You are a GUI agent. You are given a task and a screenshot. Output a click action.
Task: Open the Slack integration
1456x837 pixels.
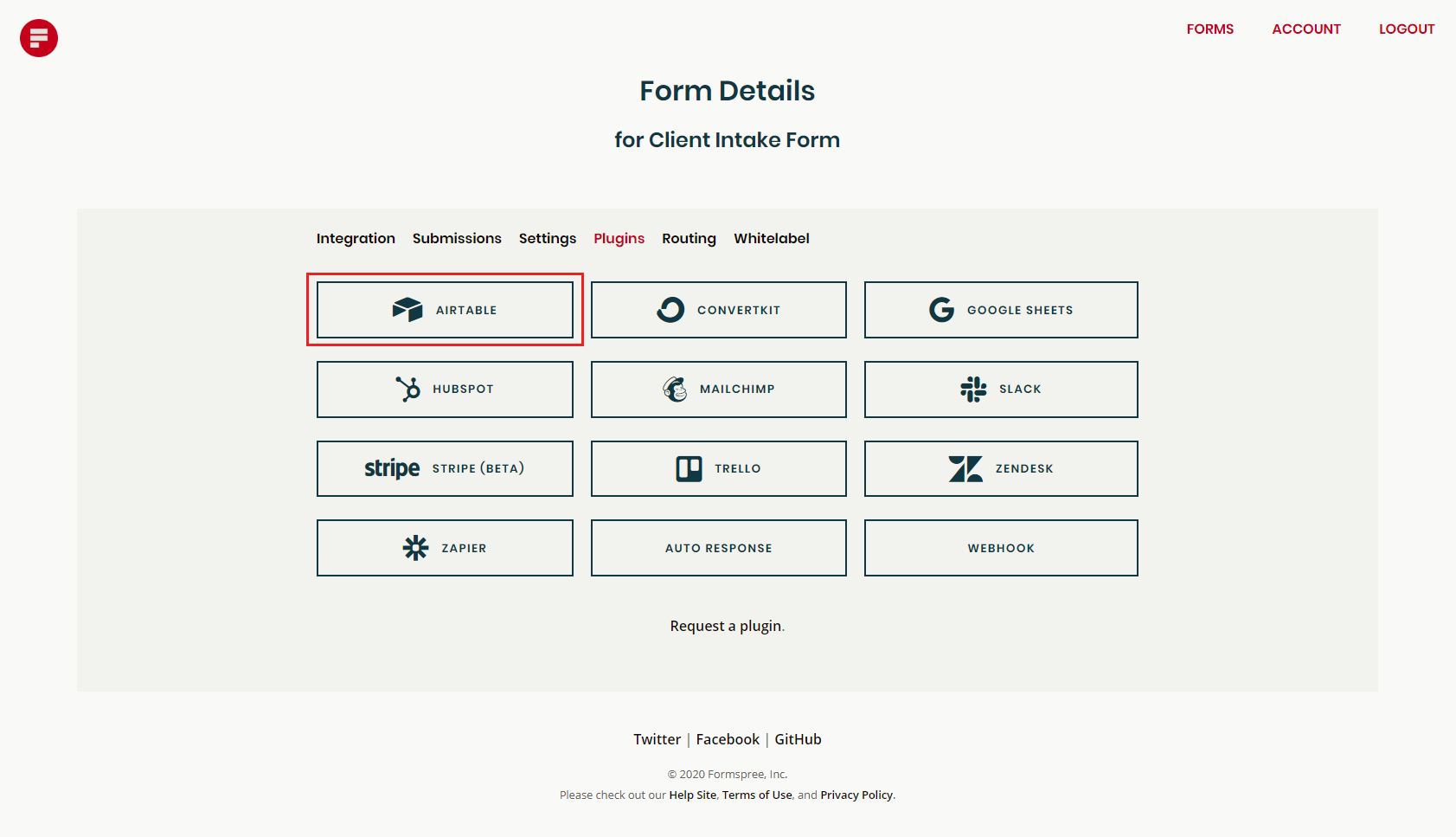(974, 389)
